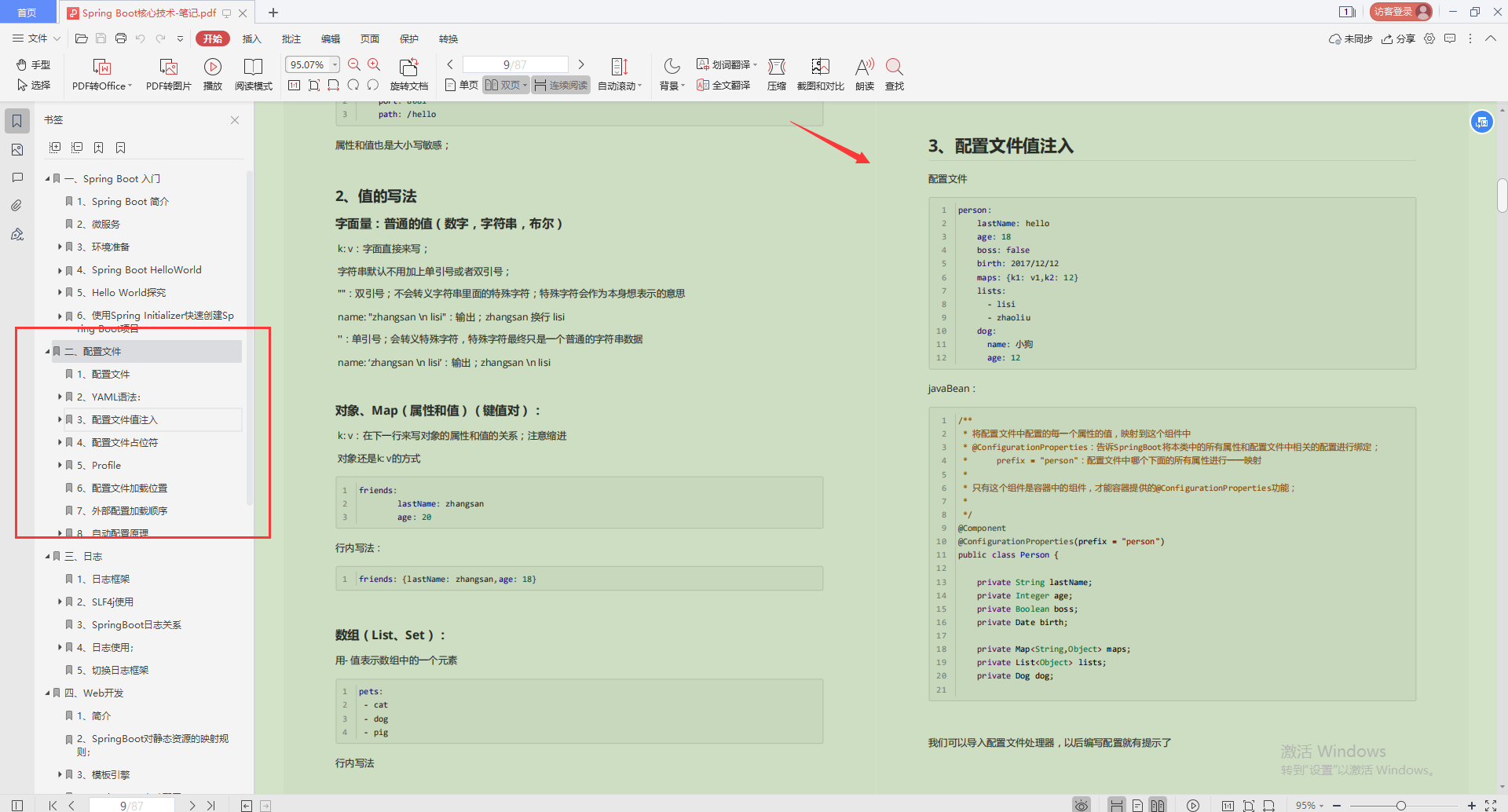Open screenshot and compare tool
The image size is (1508, 812).
click(x=820, y=75)
